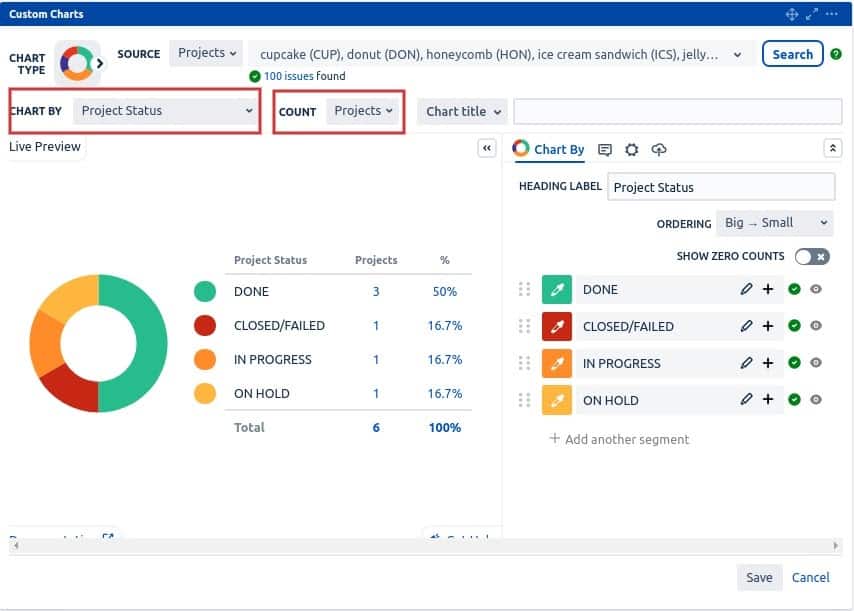854x611 pixels.
Task: Click the green help question mark icon
Action: click(x=836, y=54)
